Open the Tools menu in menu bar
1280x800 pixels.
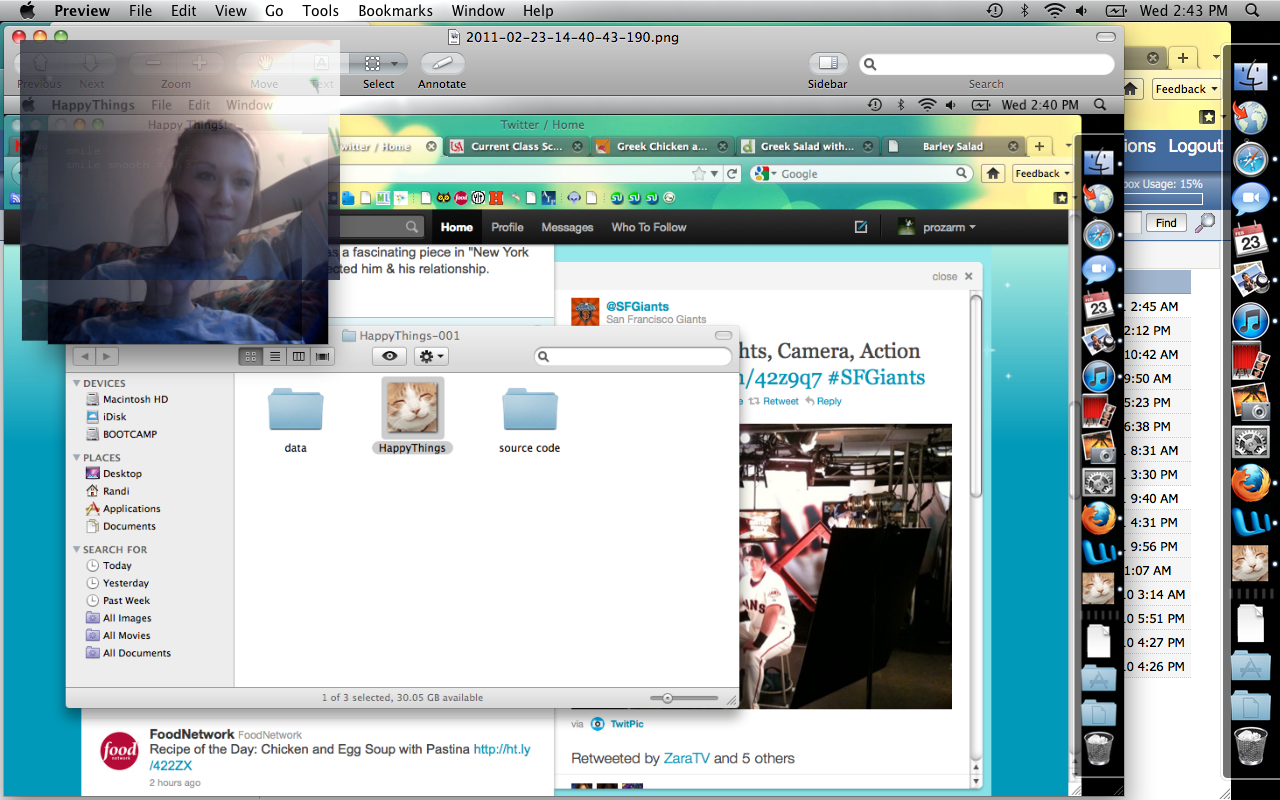pos(320,11)
